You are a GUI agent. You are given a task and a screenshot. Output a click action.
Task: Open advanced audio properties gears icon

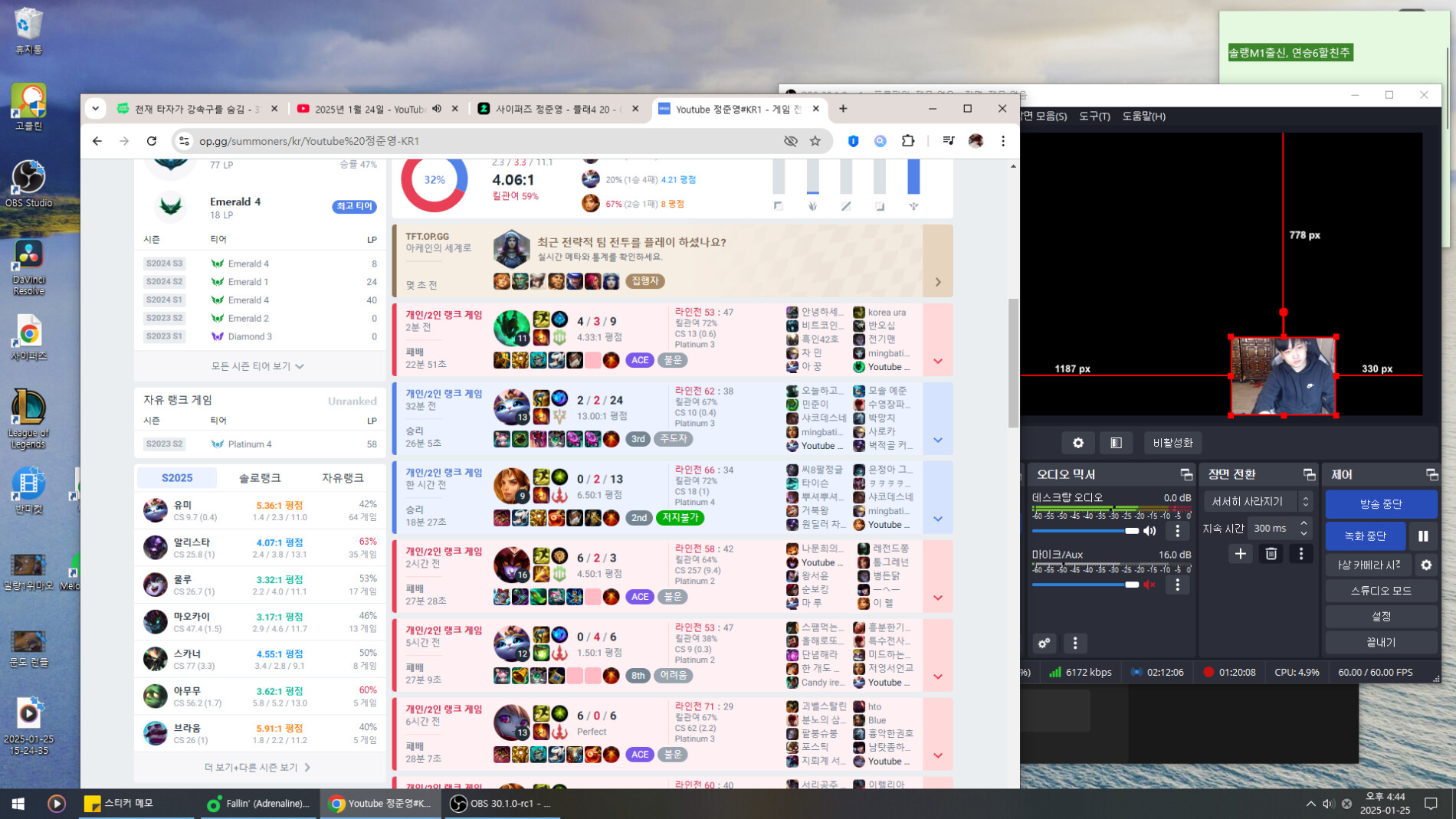point(1044,643)
